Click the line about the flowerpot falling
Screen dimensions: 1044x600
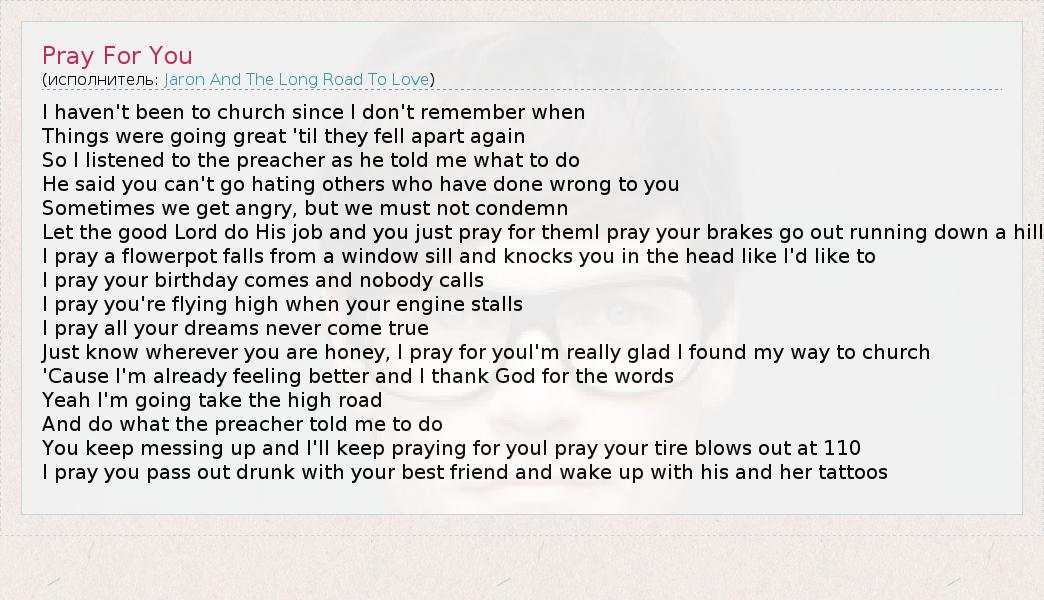[458, 256]
